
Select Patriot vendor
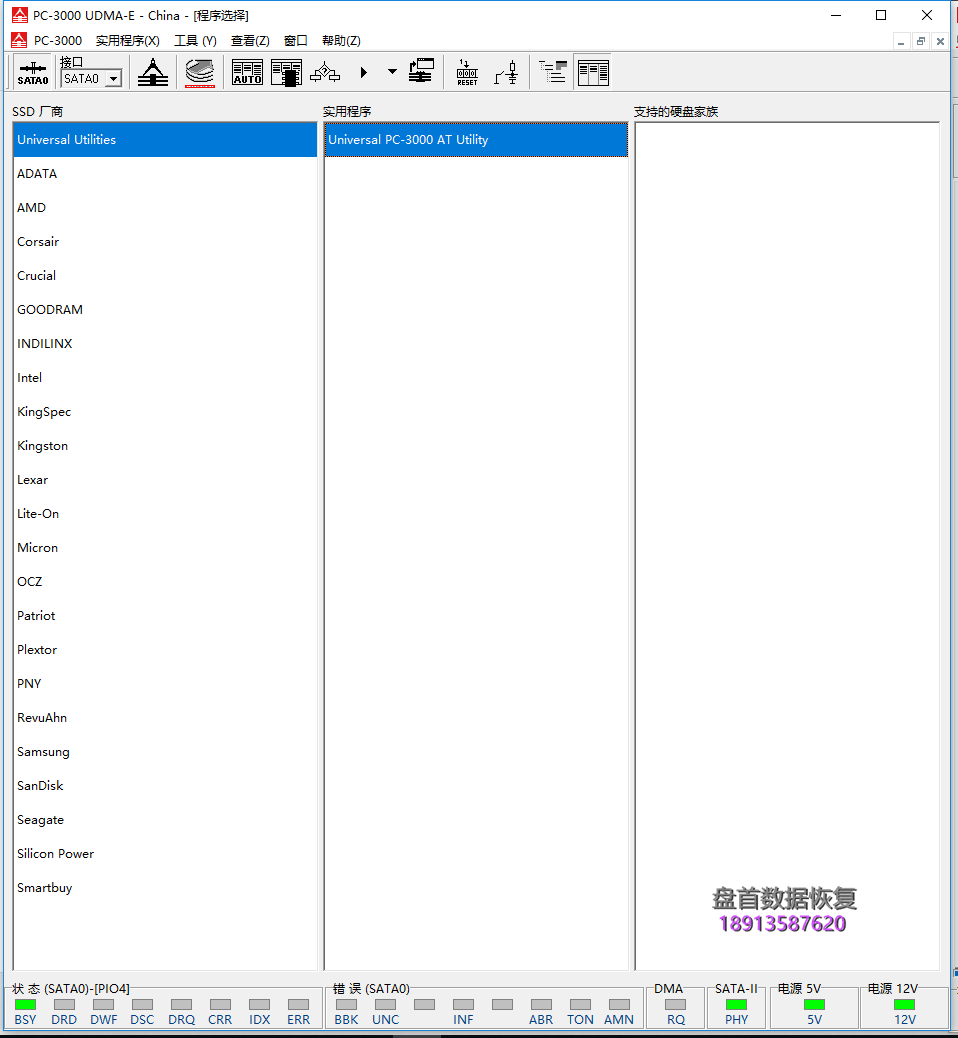point(165,616)
